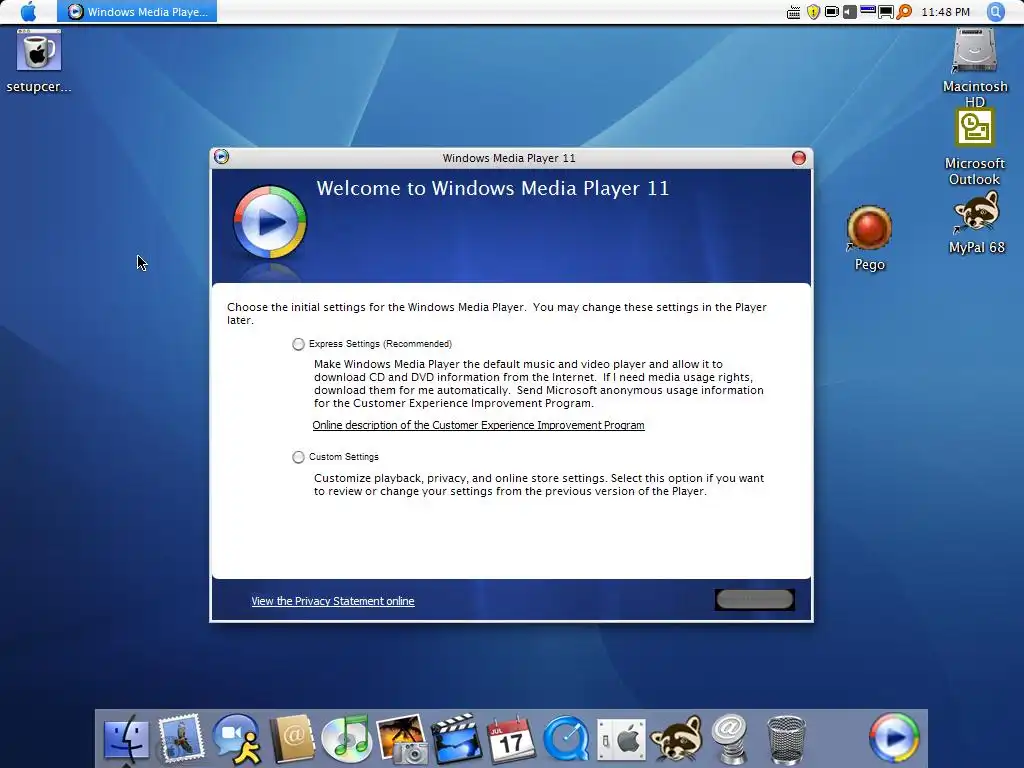The height and width of the screenshot is (768, 1024).
Task: Click the 11:48 PM clock
Action: point(945,12)
